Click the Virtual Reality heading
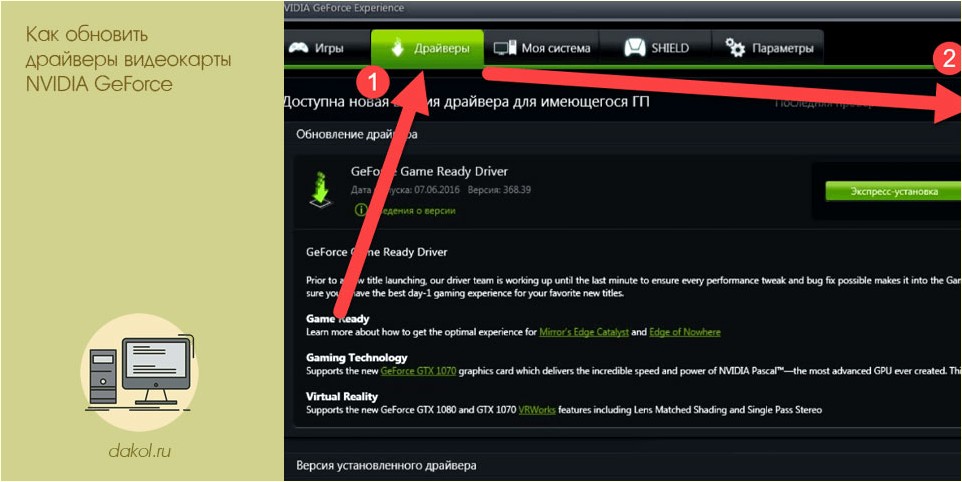962x482 pixels. coord(342,396)
